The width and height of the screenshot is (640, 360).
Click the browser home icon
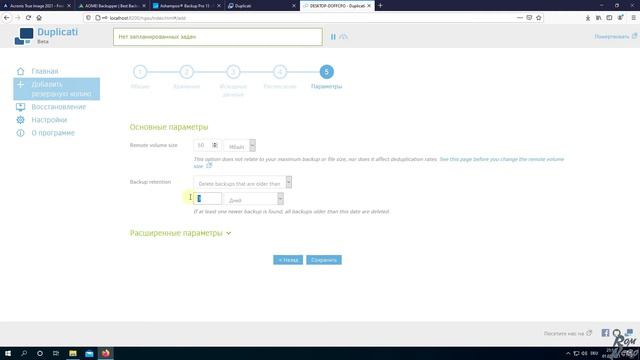[39, 18]
